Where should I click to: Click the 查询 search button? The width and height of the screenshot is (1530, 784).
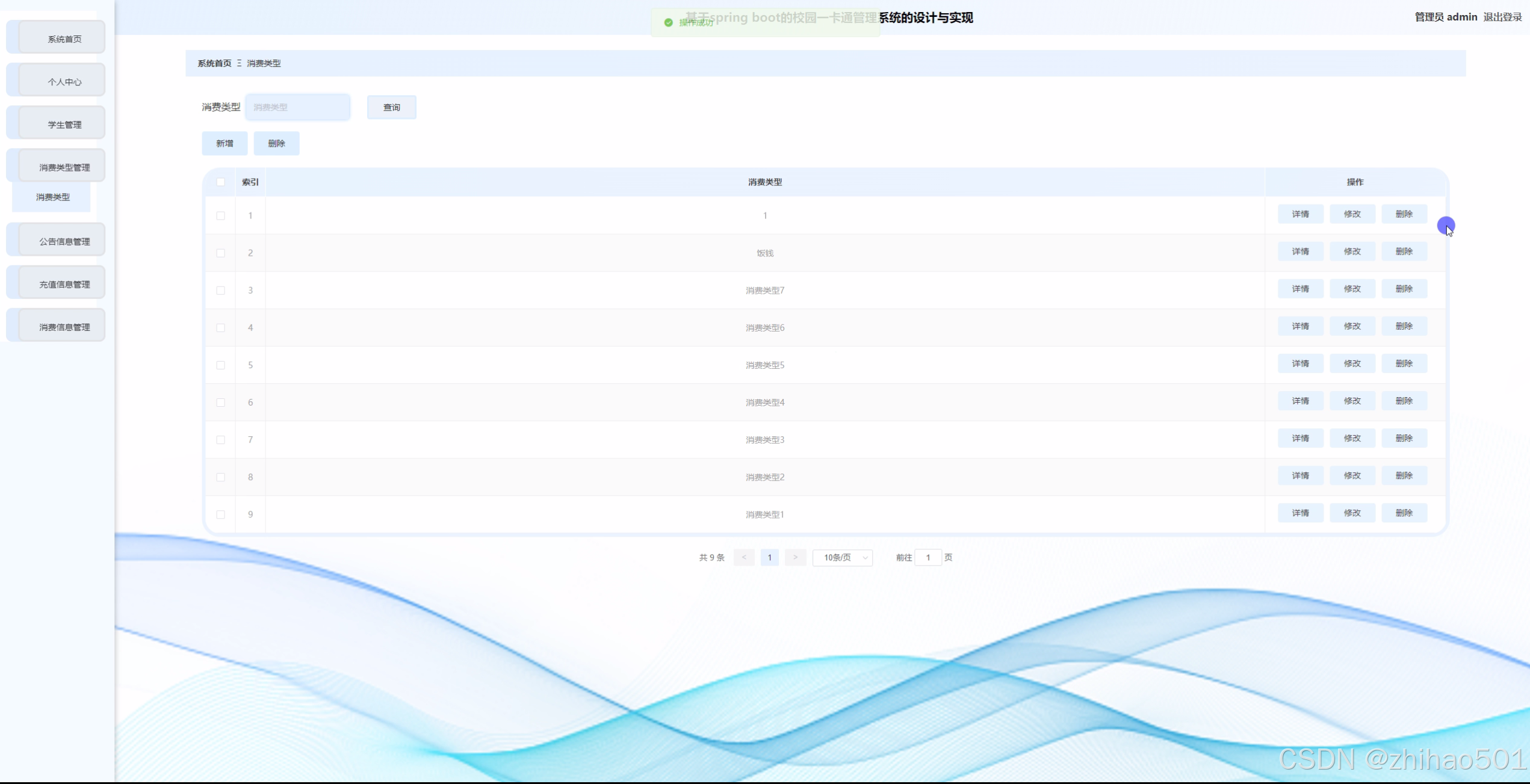coord(392,107)
